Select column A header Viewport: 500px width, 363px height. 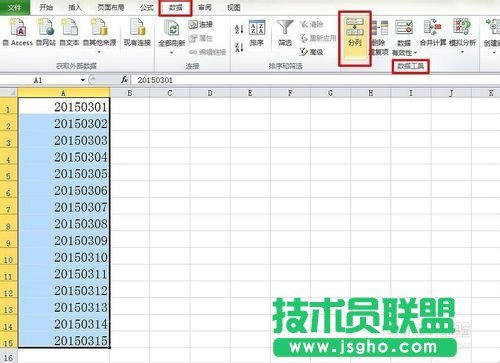tap(63, 93)
